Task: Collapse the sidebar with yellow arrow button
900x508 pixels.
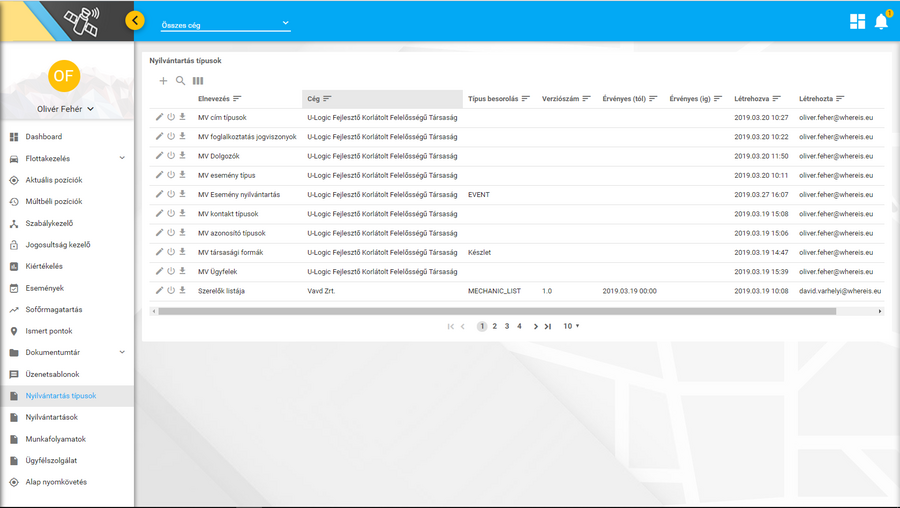Action: click(x=136, y=21)
